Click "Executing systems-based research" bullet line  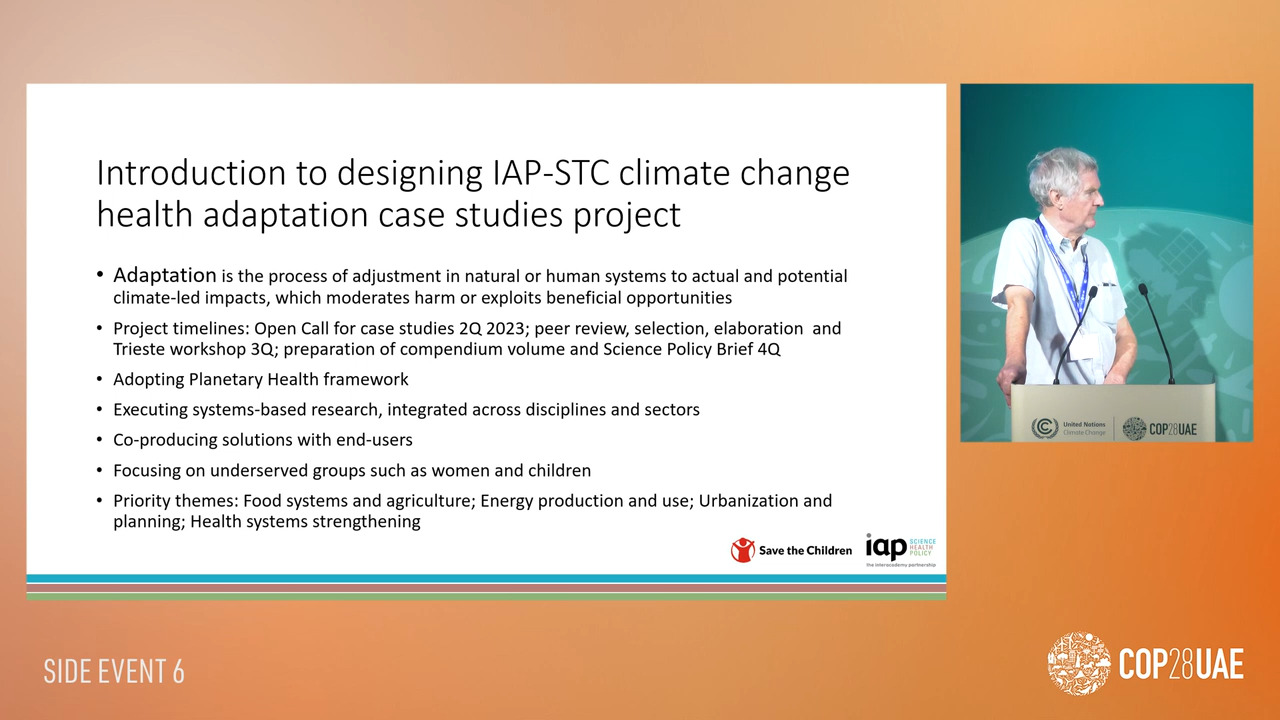click(406, 410)
